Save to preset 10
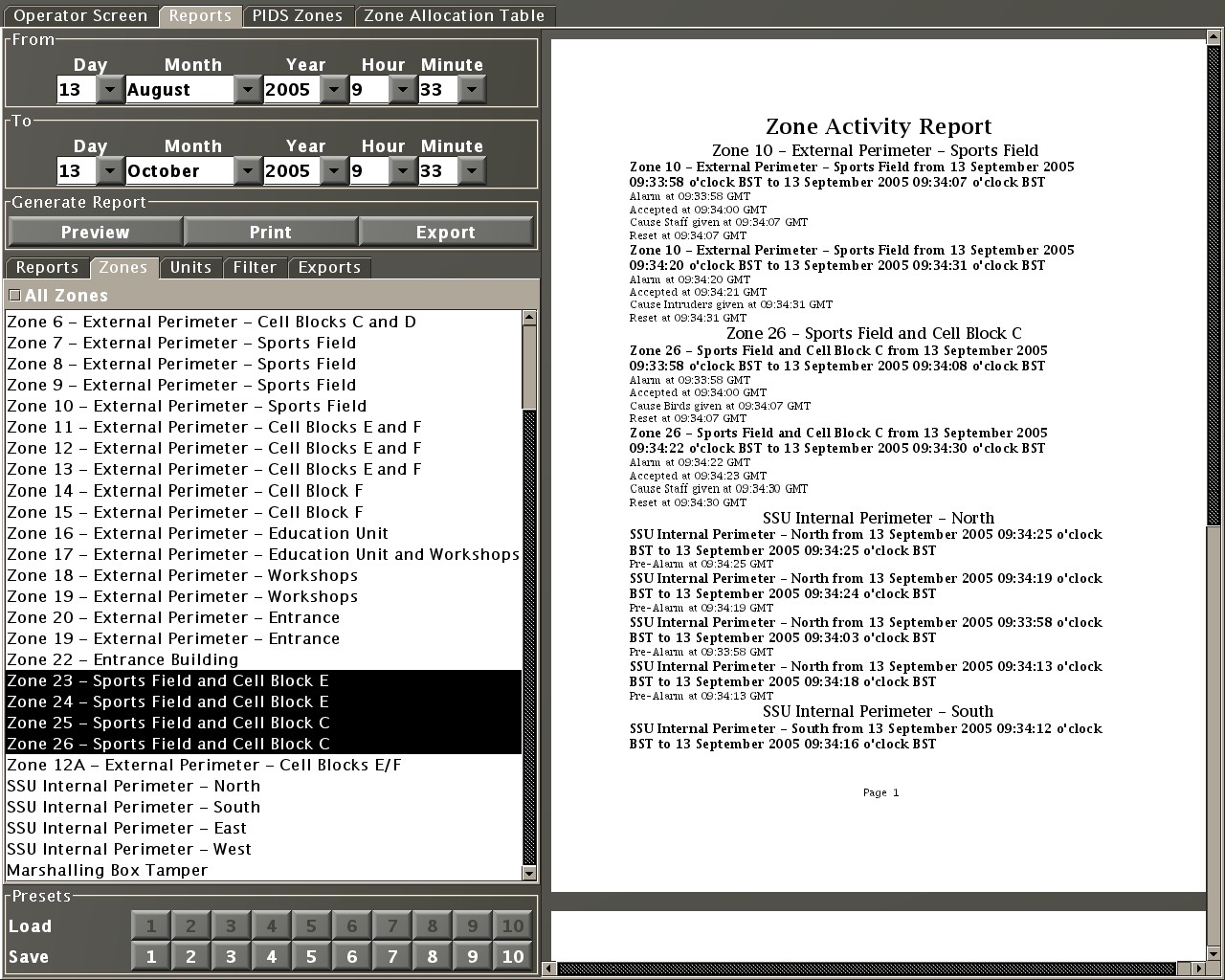1225x980 pixels. click(x=513, y=956)
